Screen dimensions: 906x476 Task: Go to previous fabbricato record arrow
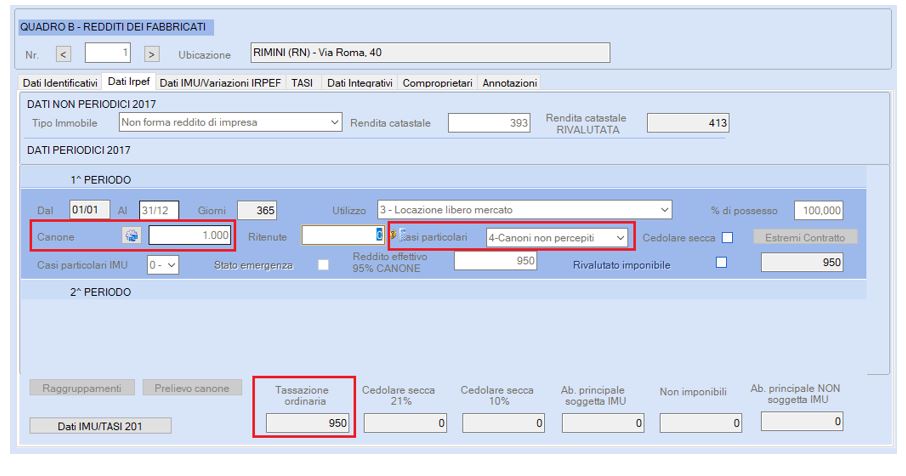tap(64, 54)
